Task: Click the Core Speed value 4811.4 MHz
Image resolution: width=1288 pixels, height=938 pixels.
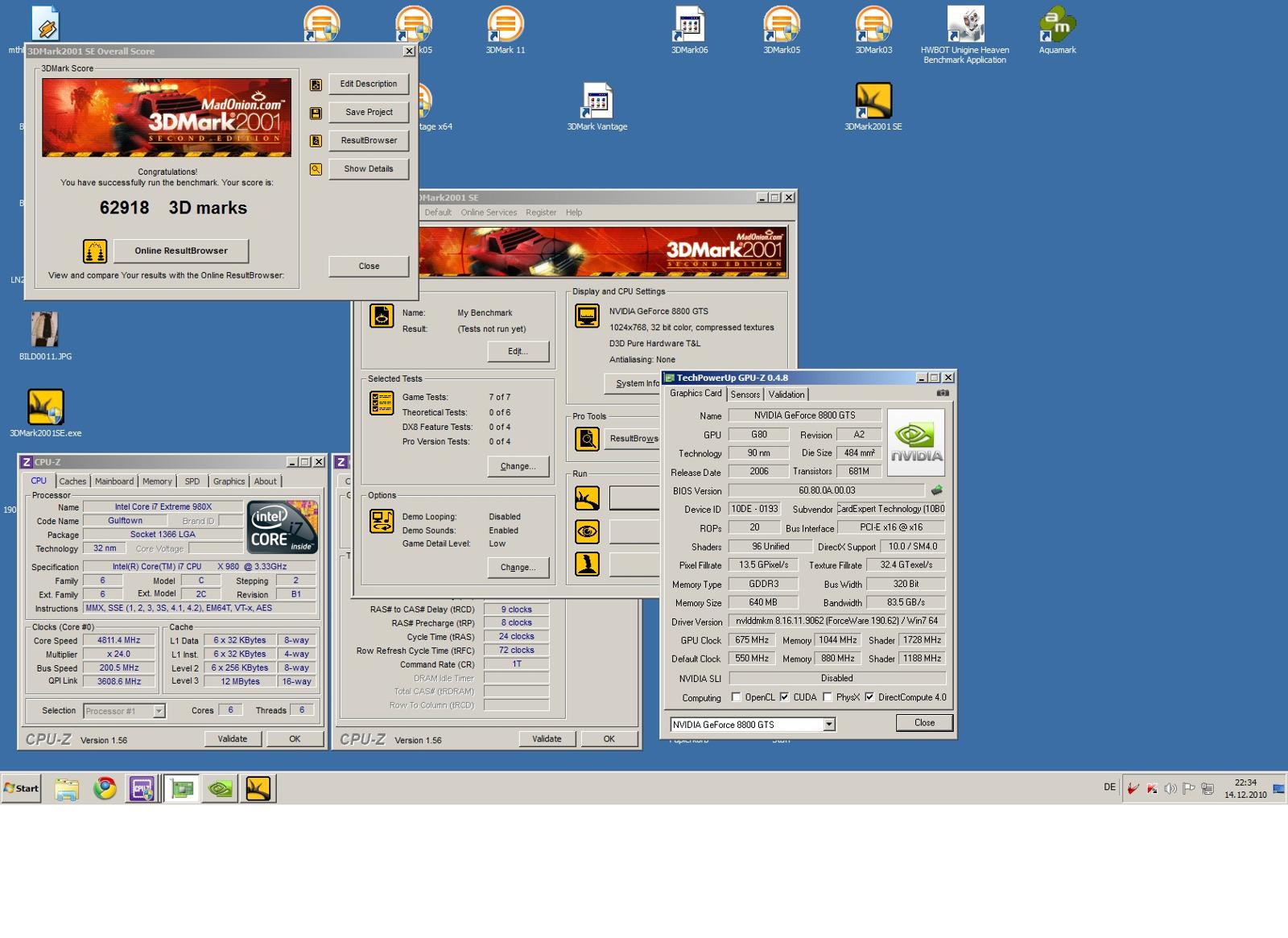Action: pos(119,641)
